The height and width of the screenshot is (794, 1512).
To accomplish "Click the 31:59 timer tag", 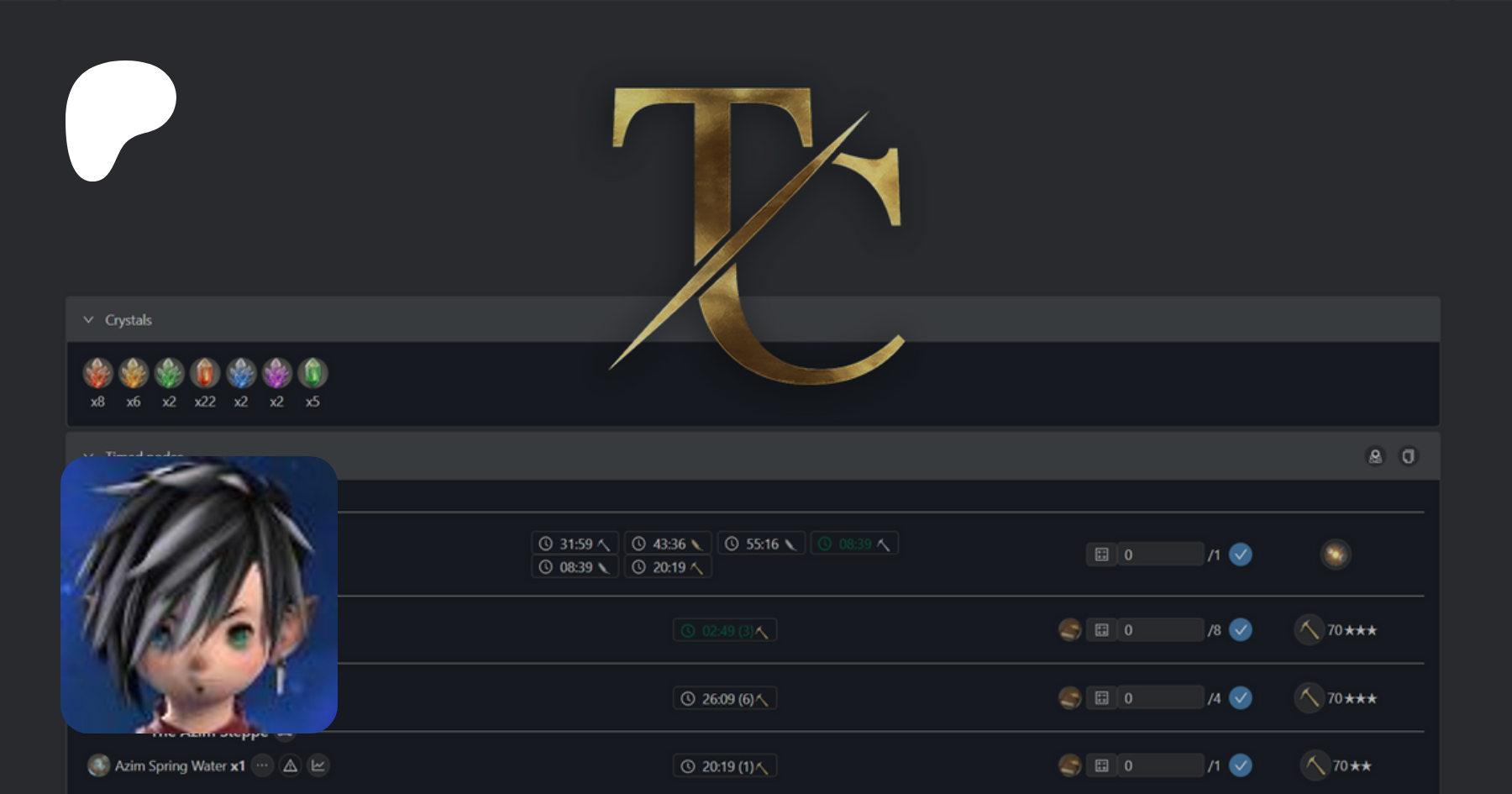I will [x=575, y=544].
